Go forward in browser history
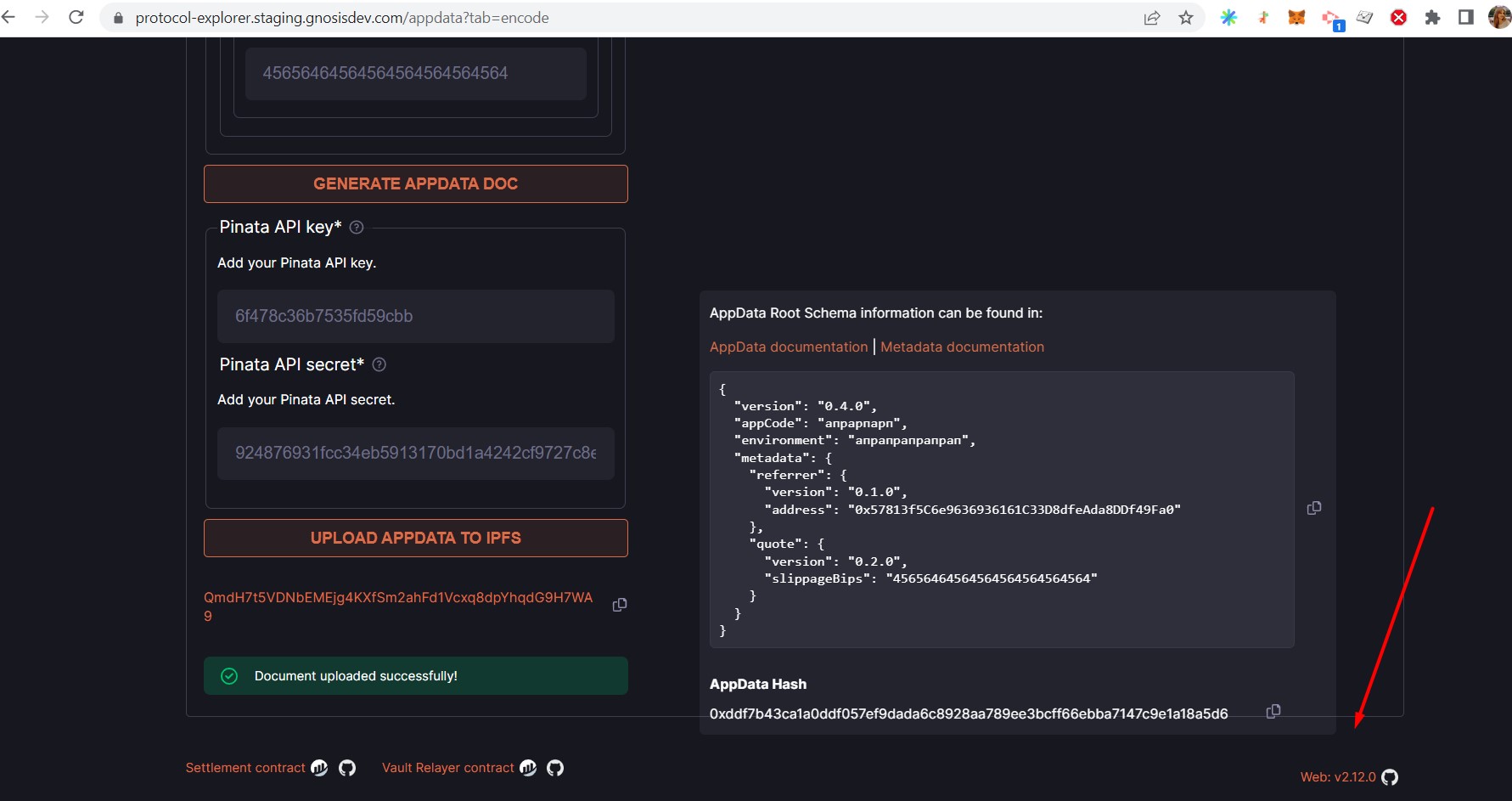 pyautogui.click(x=42, y=17)
